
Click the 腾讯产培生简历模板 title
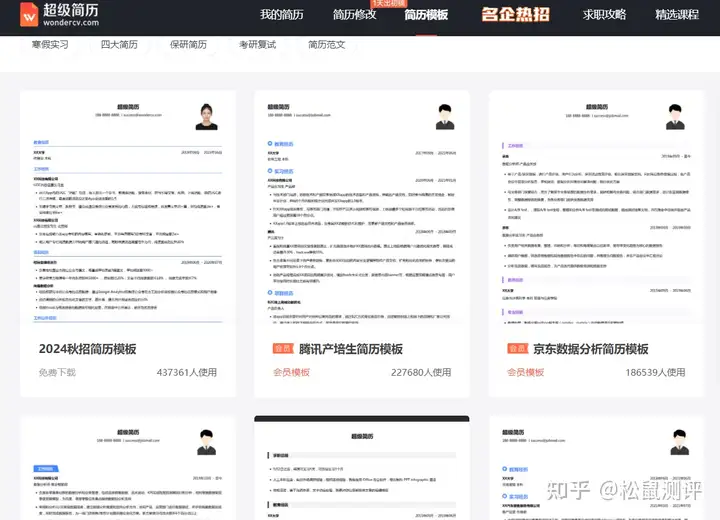click(x=351, y=349)
